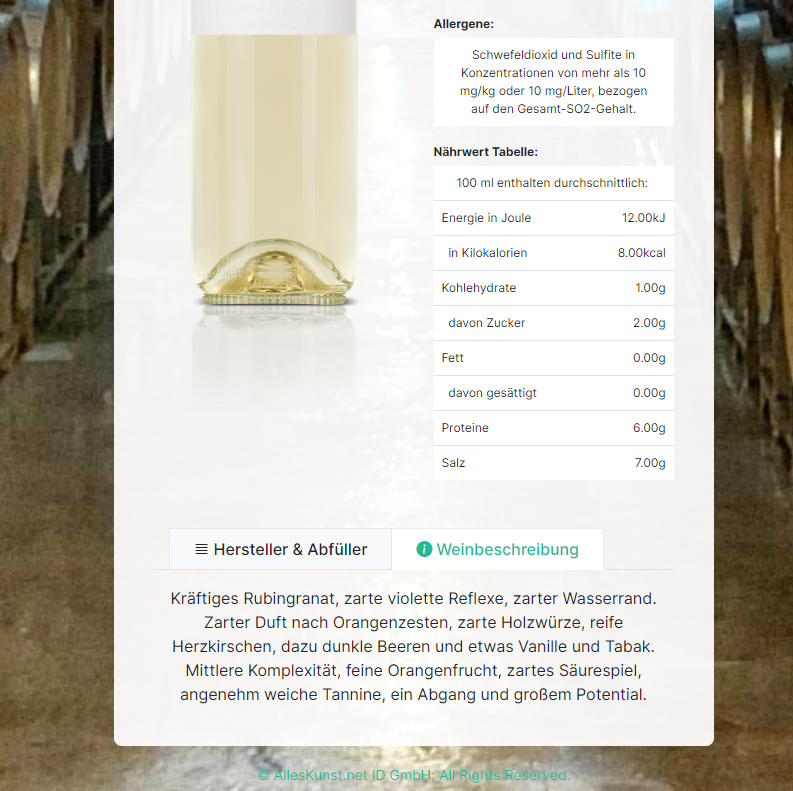793x791 pixels.
Task: Open the Hersteller & Abfüller tab
Action: (280, 549)
